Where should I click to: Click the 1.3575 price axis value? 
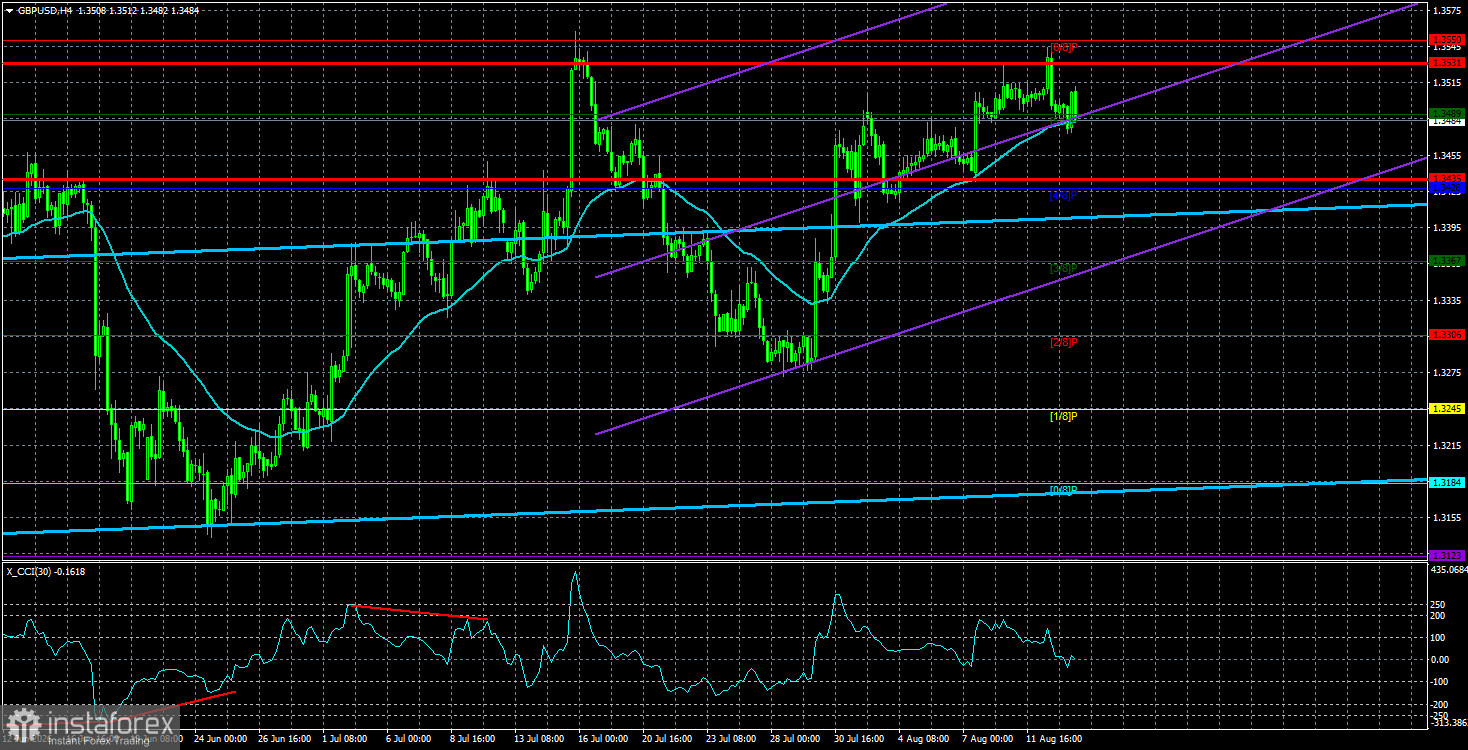pos(1447,10)
